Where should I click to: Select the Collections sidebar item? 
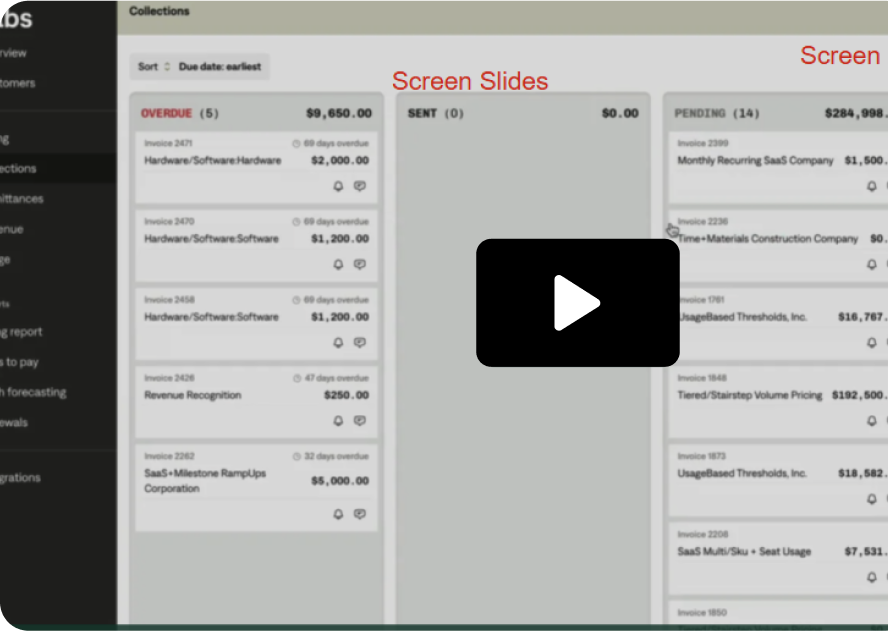(58, 168)
